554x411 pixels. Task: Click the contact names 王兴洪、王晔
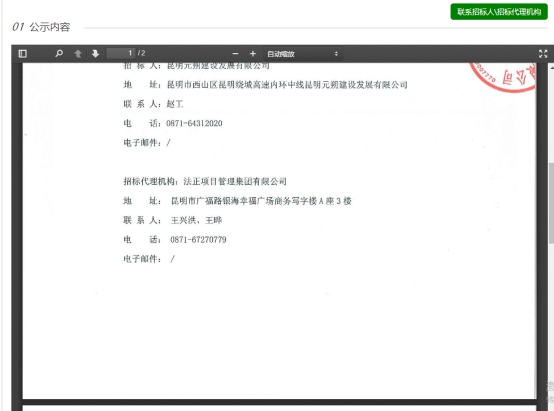click(x=196, y=221)
